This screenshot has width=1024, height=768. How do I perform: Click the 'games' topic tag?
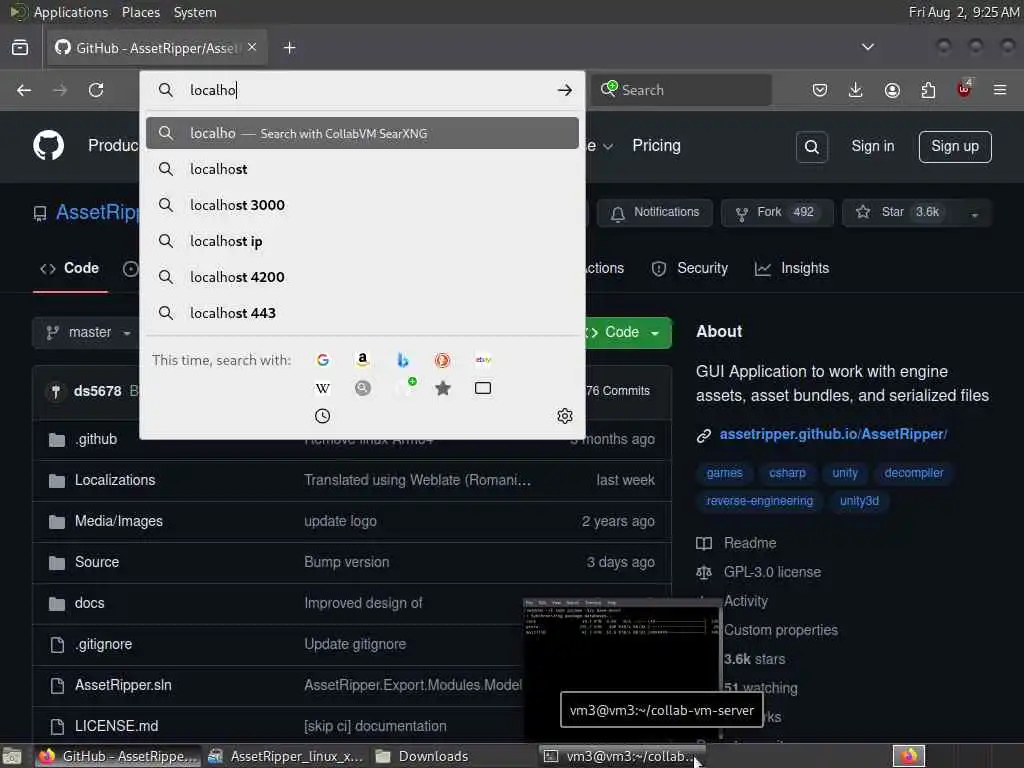[x=724, y=473]
